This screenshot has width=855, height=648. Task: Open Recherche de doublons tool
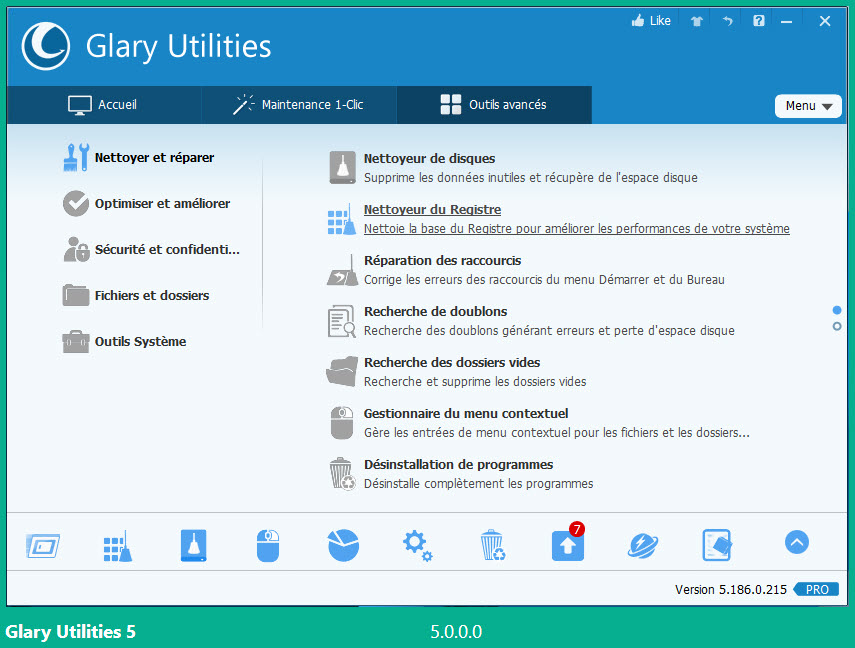click(435, 311)
